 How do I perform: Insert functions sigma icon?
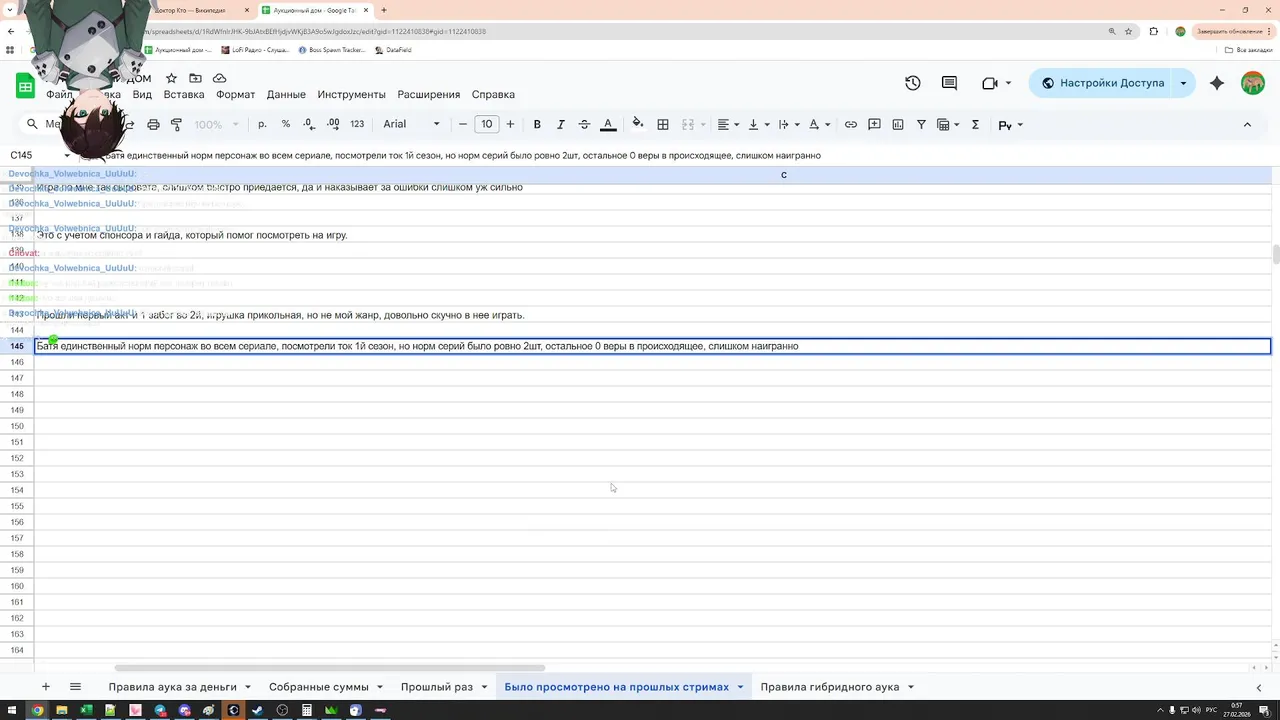coord(975,124)
